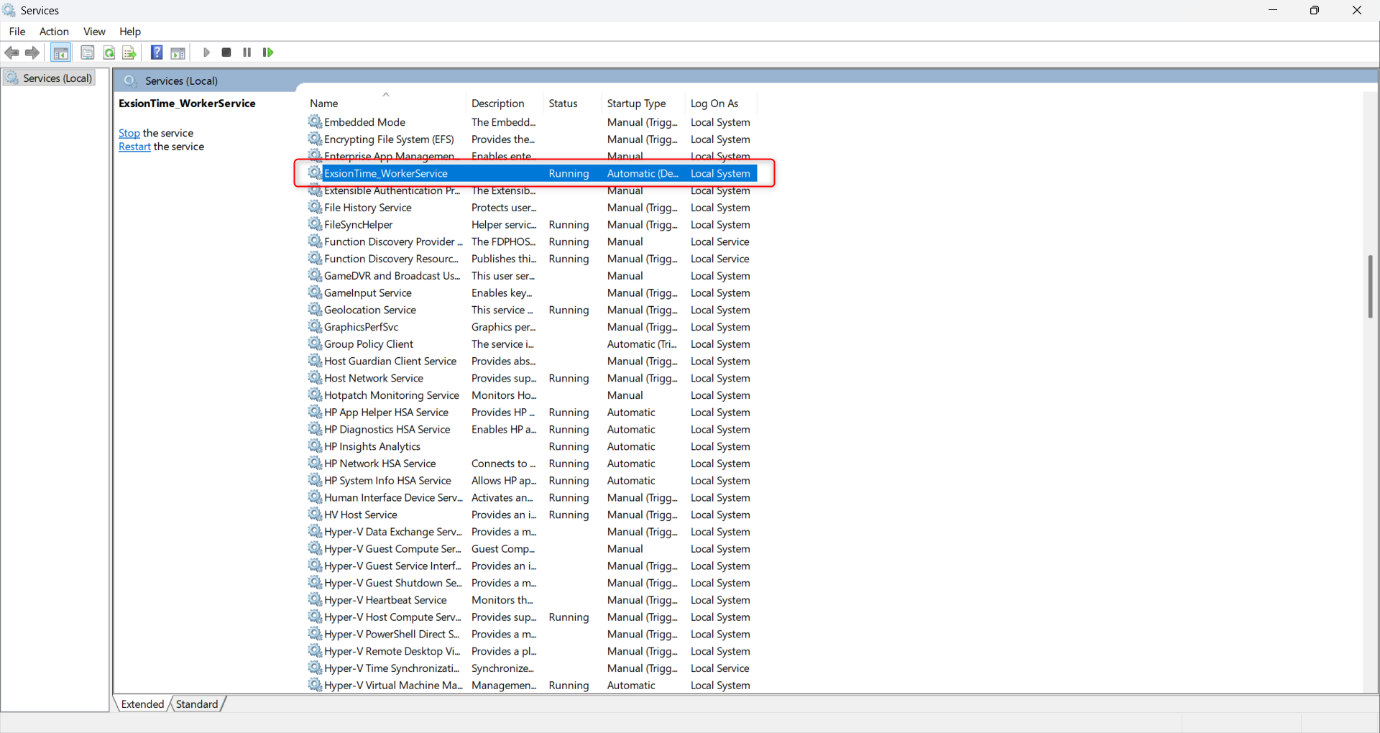Click gear icon of GraphicsPerfSvc service
The image size is (1380, 733).
point(315,327)
